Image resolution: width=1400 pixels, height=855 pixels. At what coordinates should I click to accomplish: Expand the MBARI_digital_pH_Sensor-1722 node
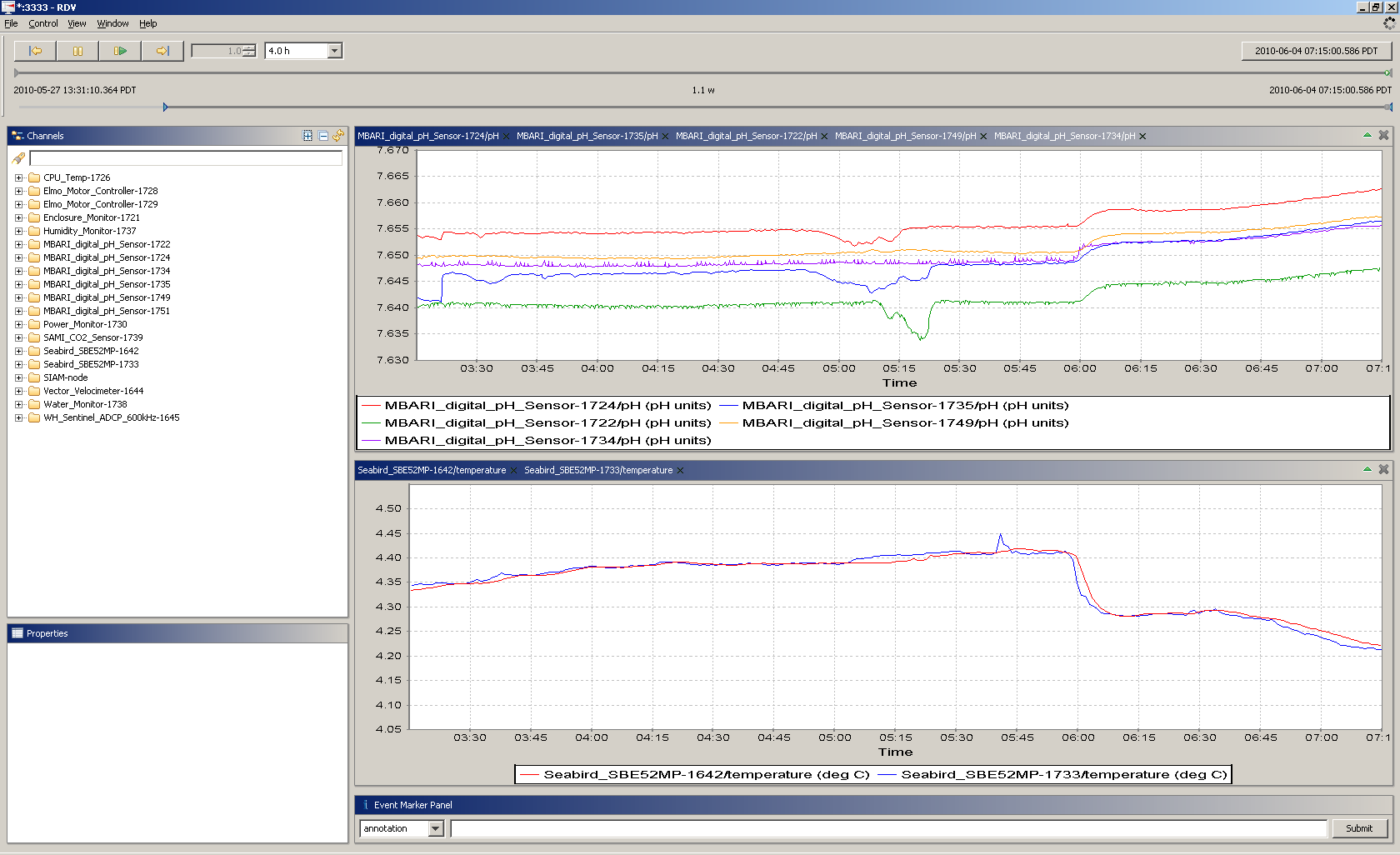pos(18,244)
